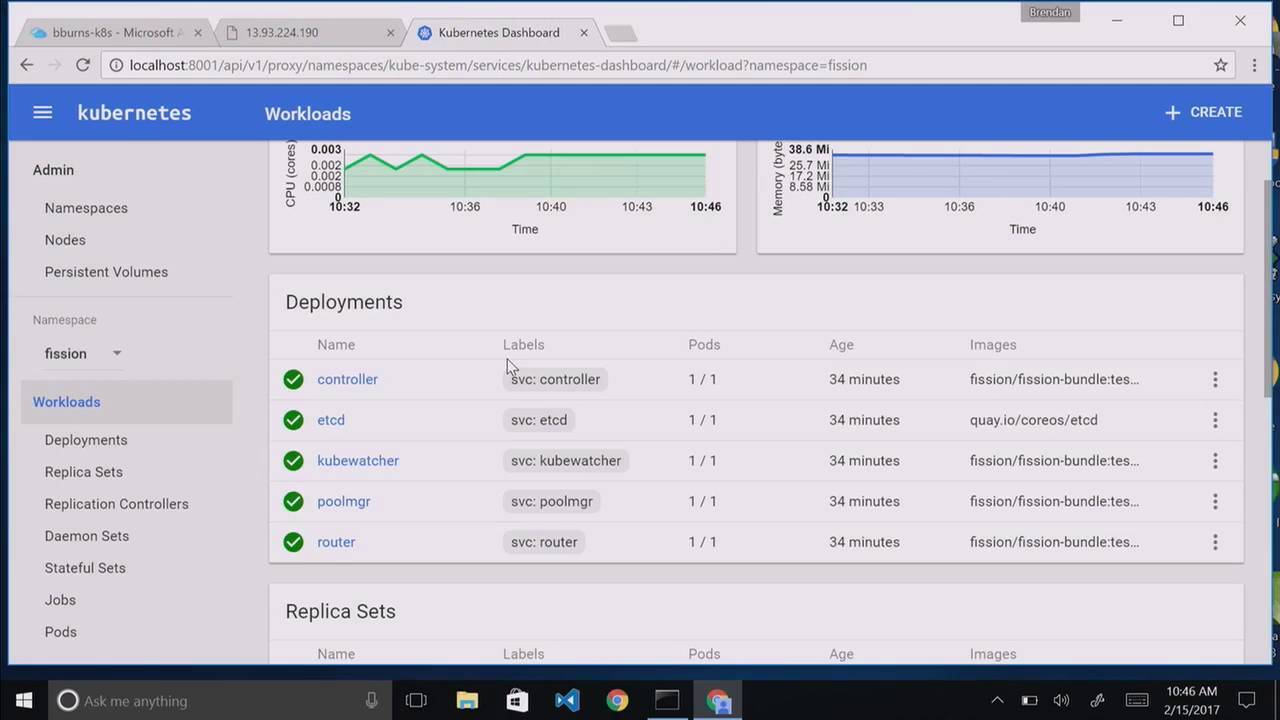
Task: Click the kubernetes logo text
Action: coord(134,113)
